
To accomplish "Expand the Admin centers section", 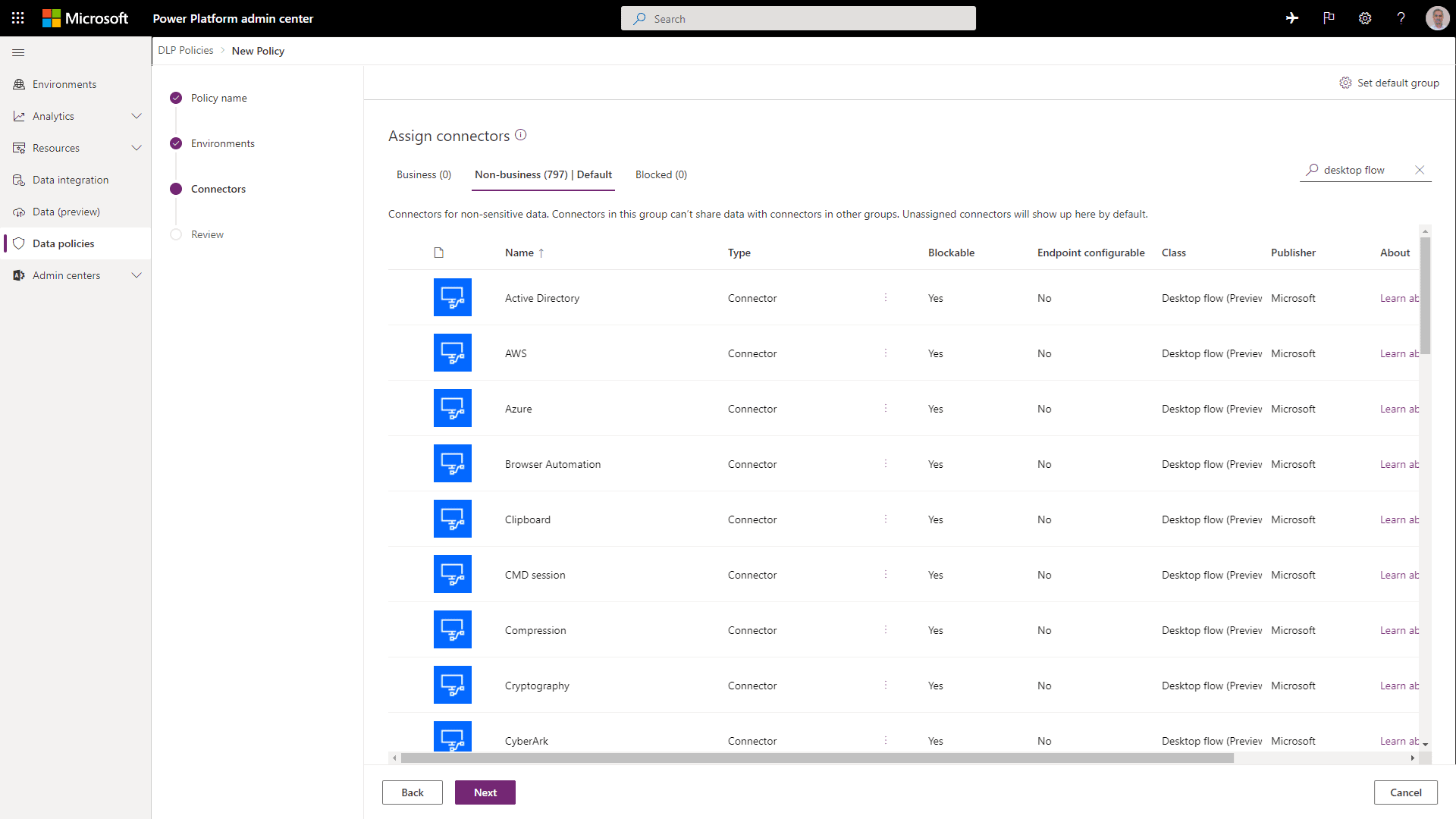I will click(x=136, y=275).
